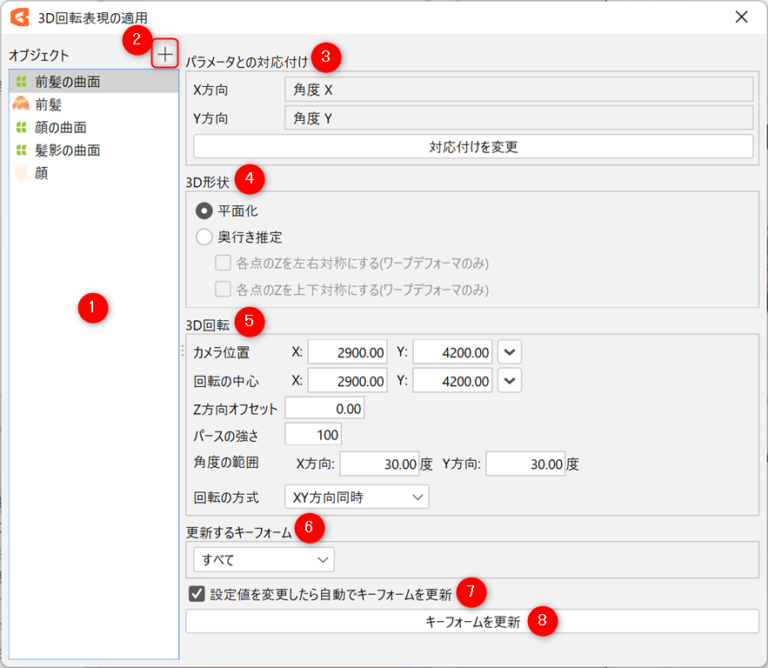
Task: Click the Z方向オフセット input field
Action: coord(325,408)
